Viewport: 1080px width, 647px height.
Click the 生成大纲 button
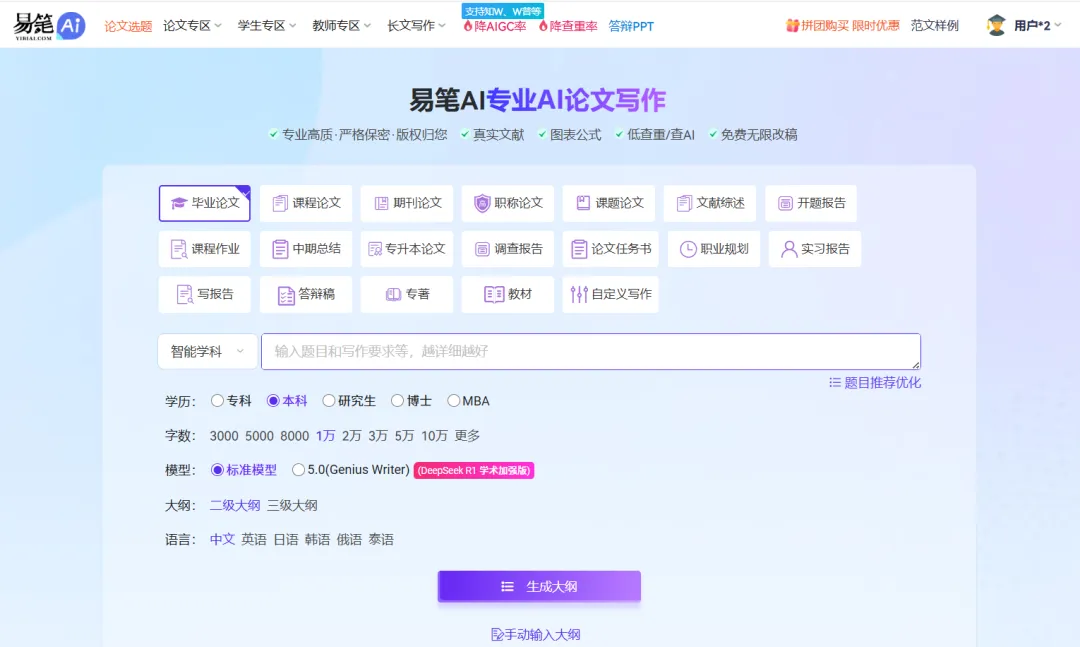click(539, 586)
